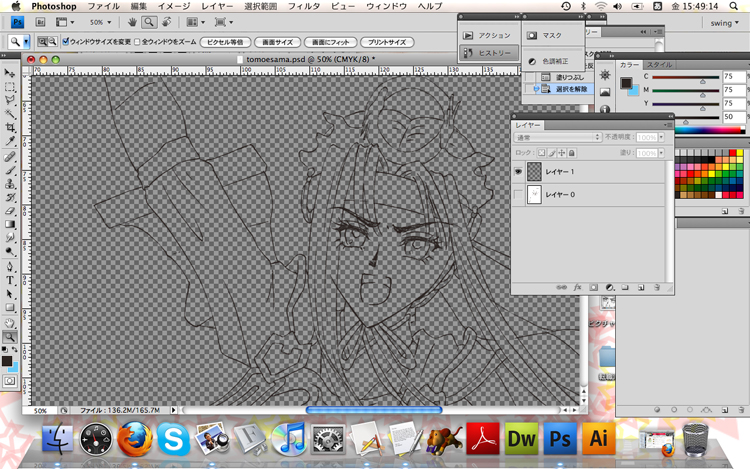Select the Brush tool
The width and height of the screenshot is (750, 469).
coord(10,170)
